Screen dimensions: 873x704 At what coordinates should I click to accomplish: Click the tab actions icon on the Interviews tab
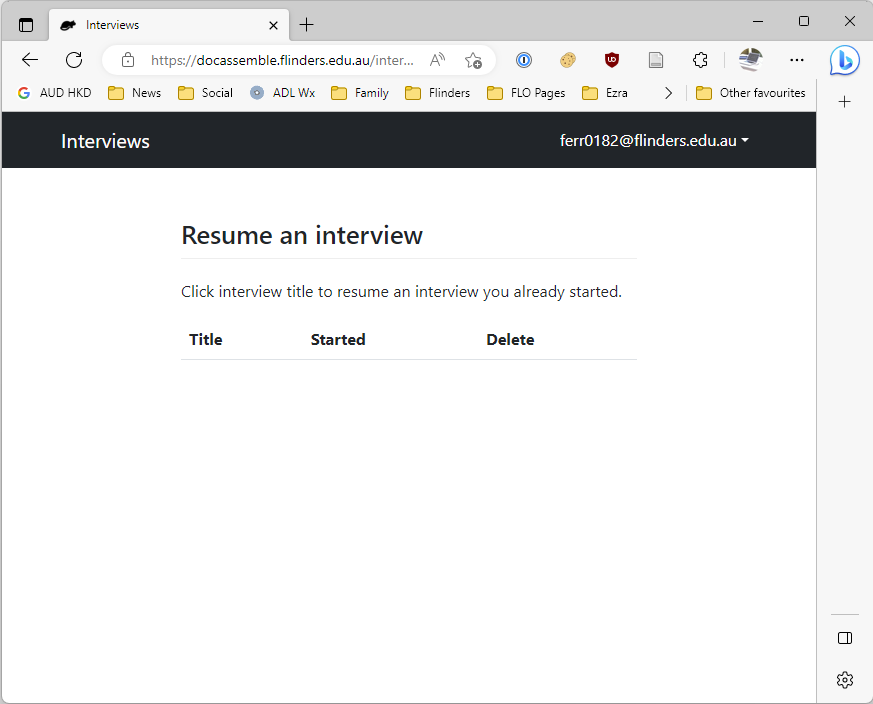pyautogui.click(x=68, y=24)
